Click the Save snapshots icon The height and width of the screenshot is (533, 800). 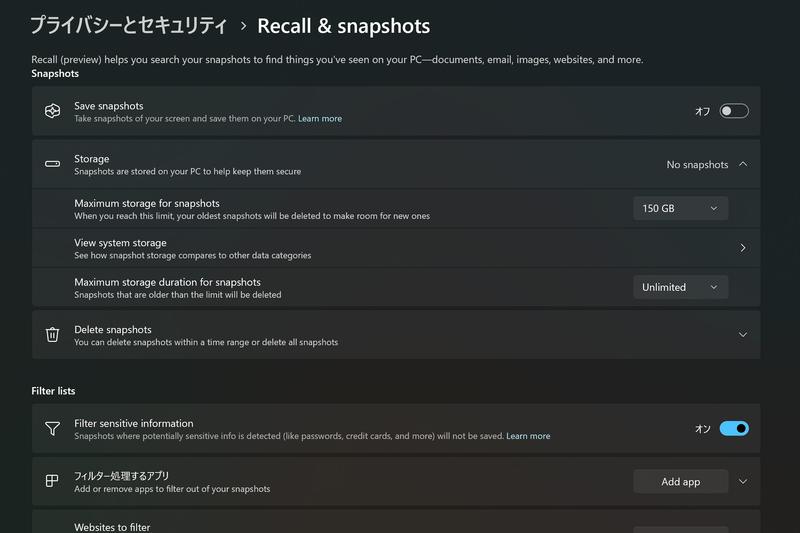coord(53,111)
